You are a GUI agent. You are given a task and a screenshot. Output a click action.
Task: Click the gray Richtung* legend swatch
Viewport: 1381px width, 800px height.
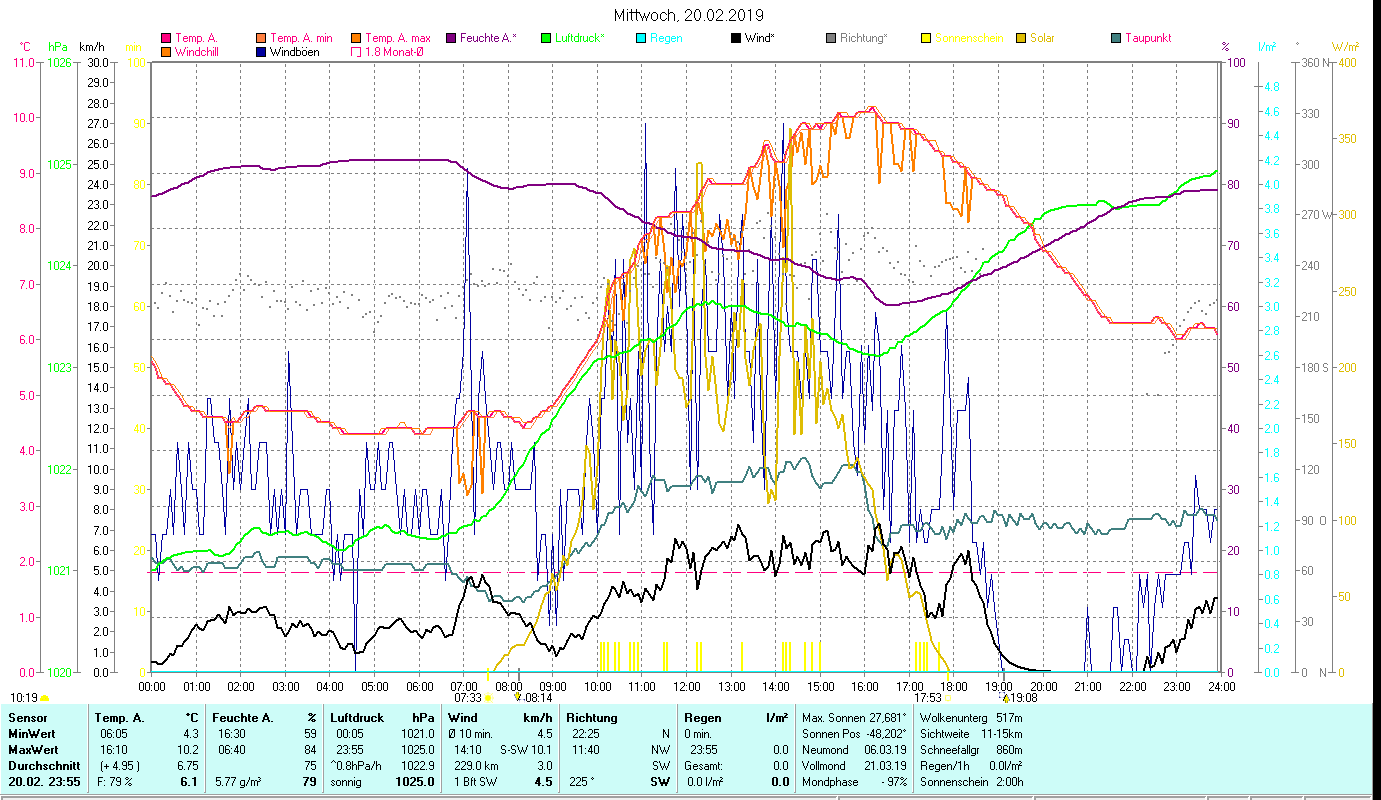point(830,38)
